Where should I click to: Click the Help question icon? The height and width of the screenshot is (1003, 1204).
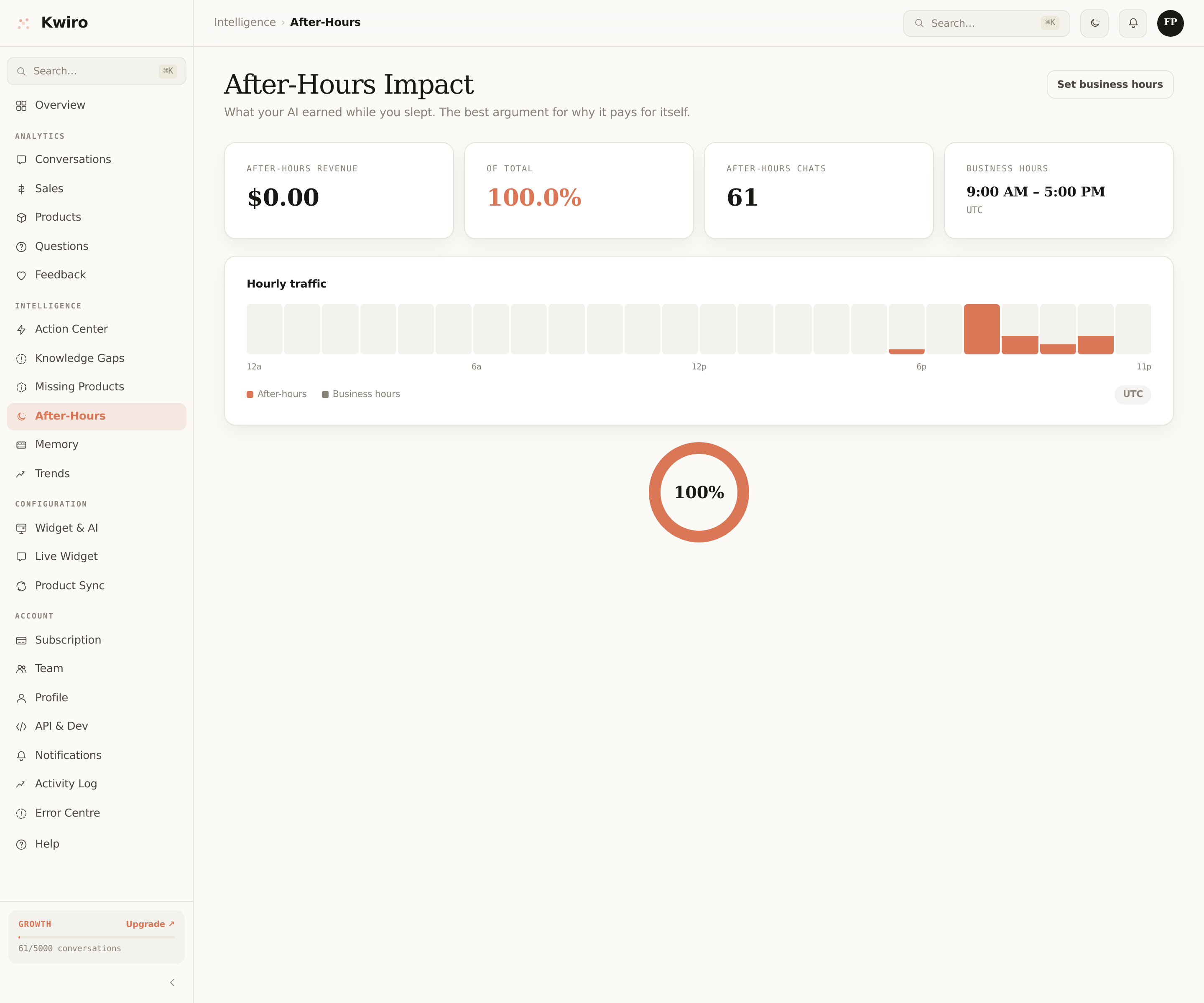[21, 845]
